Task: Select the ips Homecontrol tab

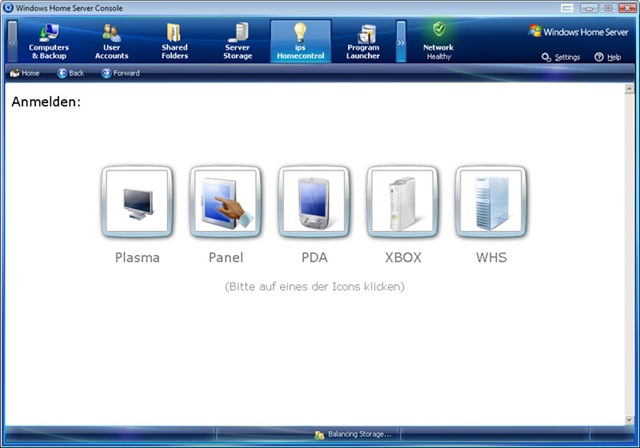Action: pos(300,42)
